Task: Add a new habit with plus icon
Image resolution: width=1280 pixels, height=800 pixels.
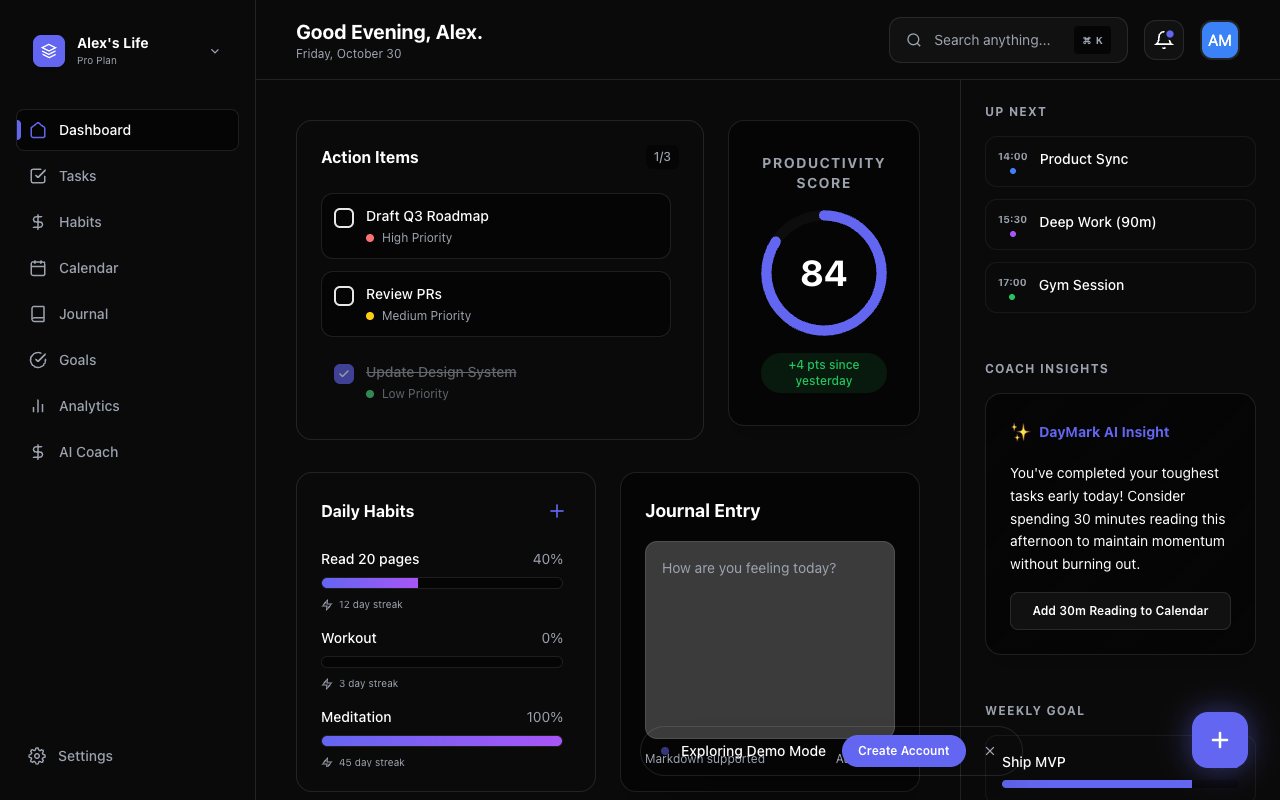Action: point(557,511)
